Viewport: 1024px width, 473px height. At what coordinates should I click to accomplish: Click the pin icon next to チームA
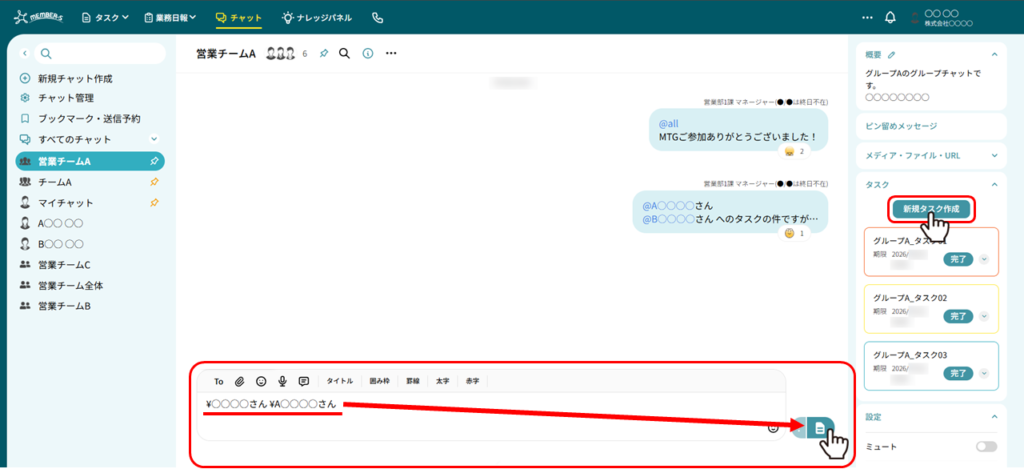154,182
